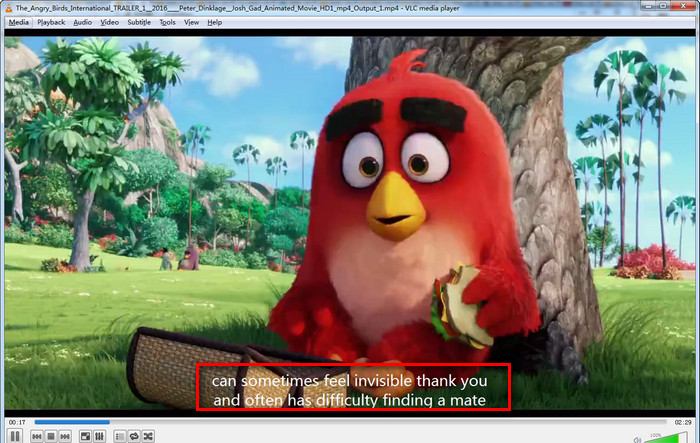Open the Subtitle menu
This screenshot has height=443, width=700.
coord(139,22)
